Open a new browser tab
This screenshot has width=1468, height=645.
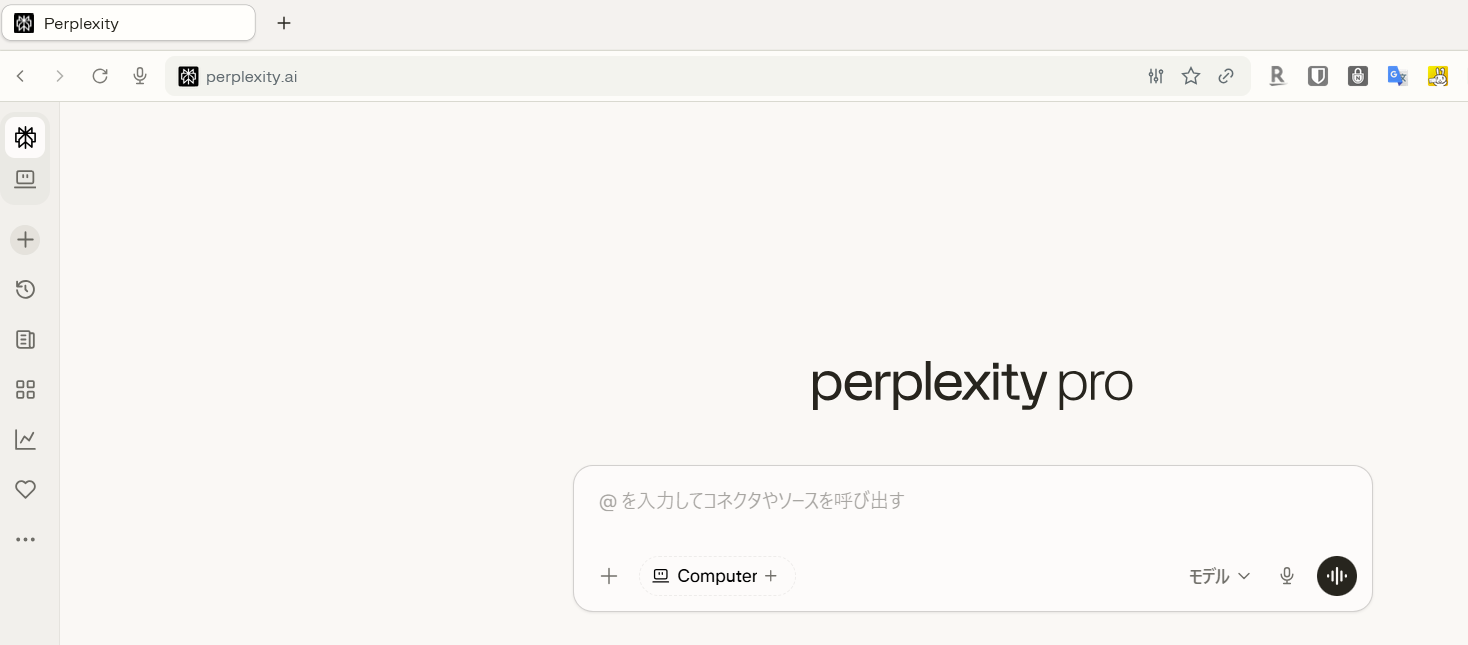click(284, 23)
